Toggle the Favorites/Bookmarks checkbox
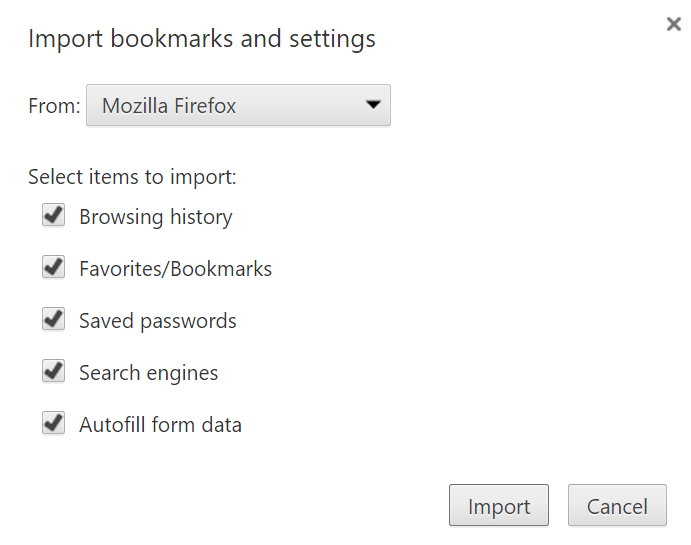 [x=53, y=268]
